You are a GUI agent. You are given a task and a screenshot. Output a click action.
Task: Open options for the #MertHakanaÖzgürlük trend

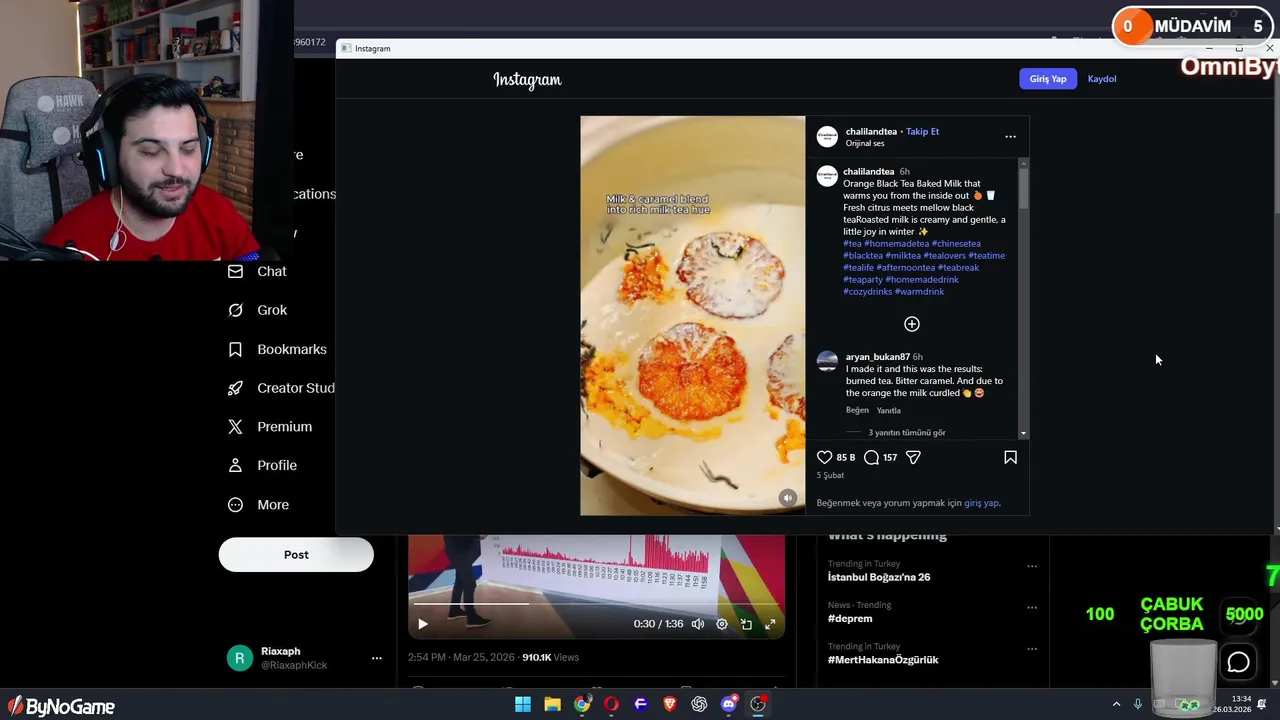pyautogui.click(x=1032, y=649)
